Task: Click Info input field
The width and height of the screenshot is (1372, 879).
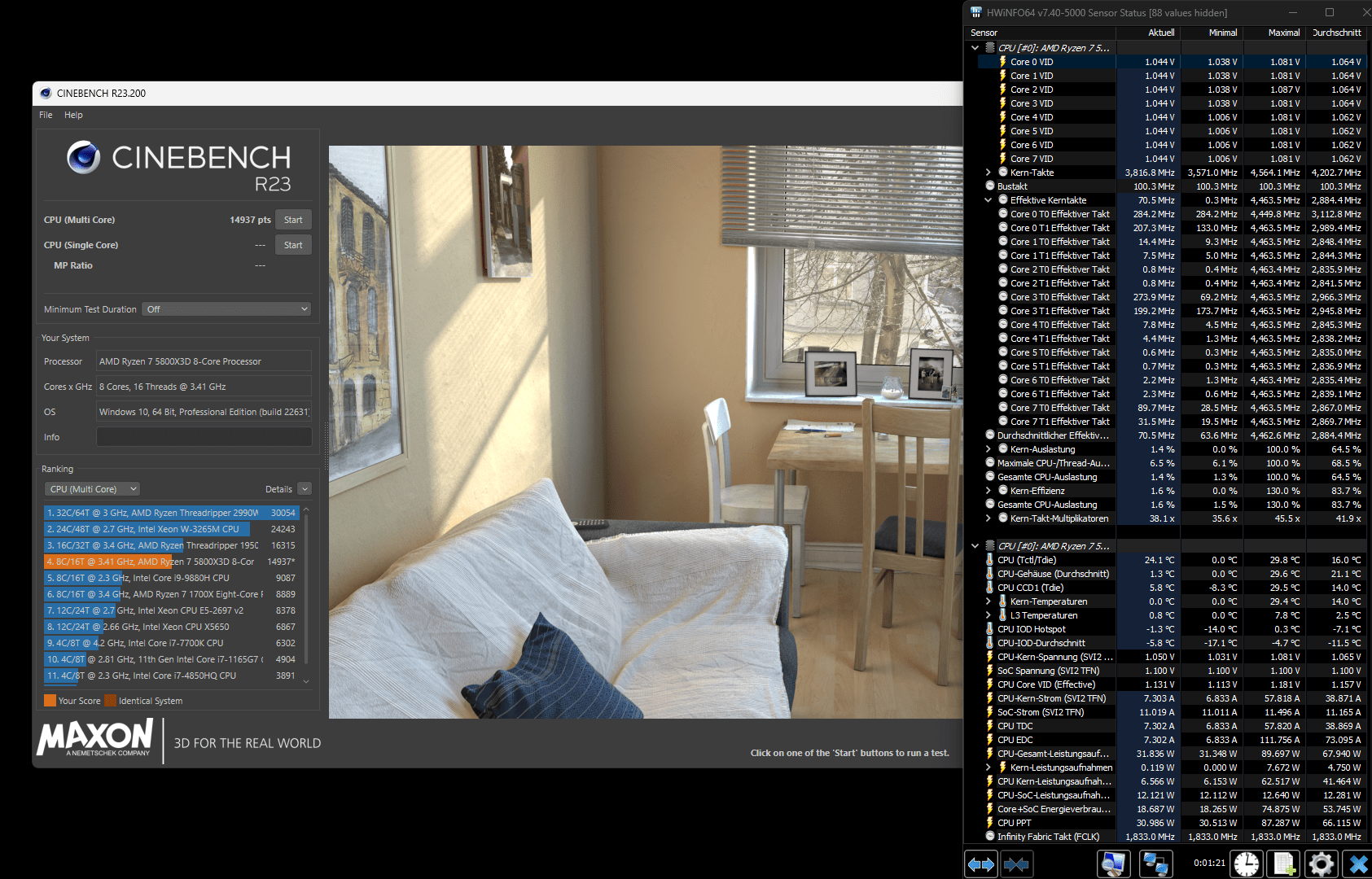Action: 204,437
